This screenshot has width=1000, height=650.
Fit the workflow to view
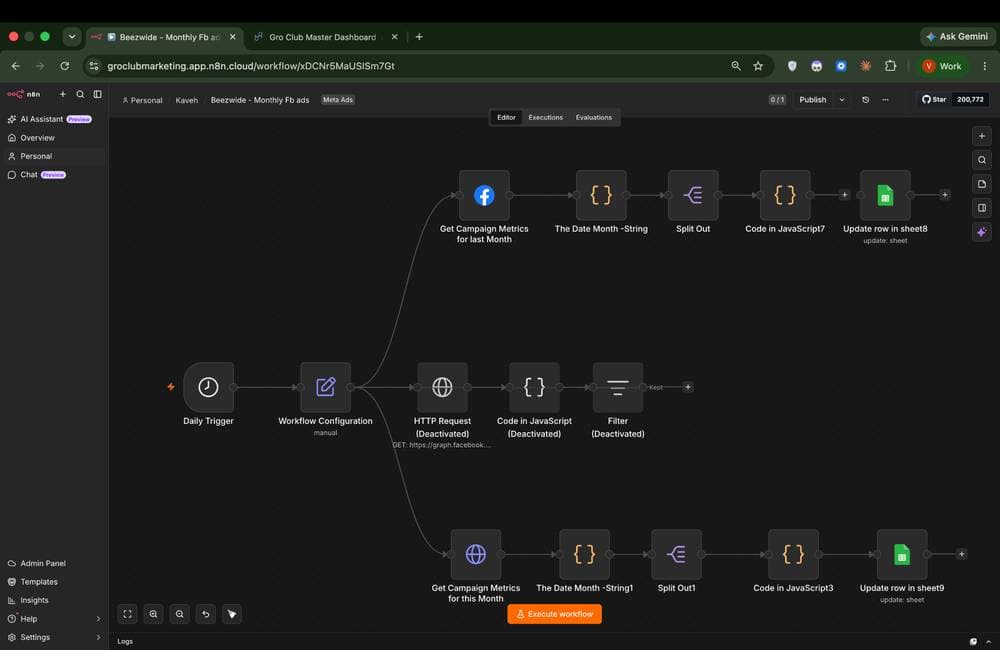(x=128, y=614)
